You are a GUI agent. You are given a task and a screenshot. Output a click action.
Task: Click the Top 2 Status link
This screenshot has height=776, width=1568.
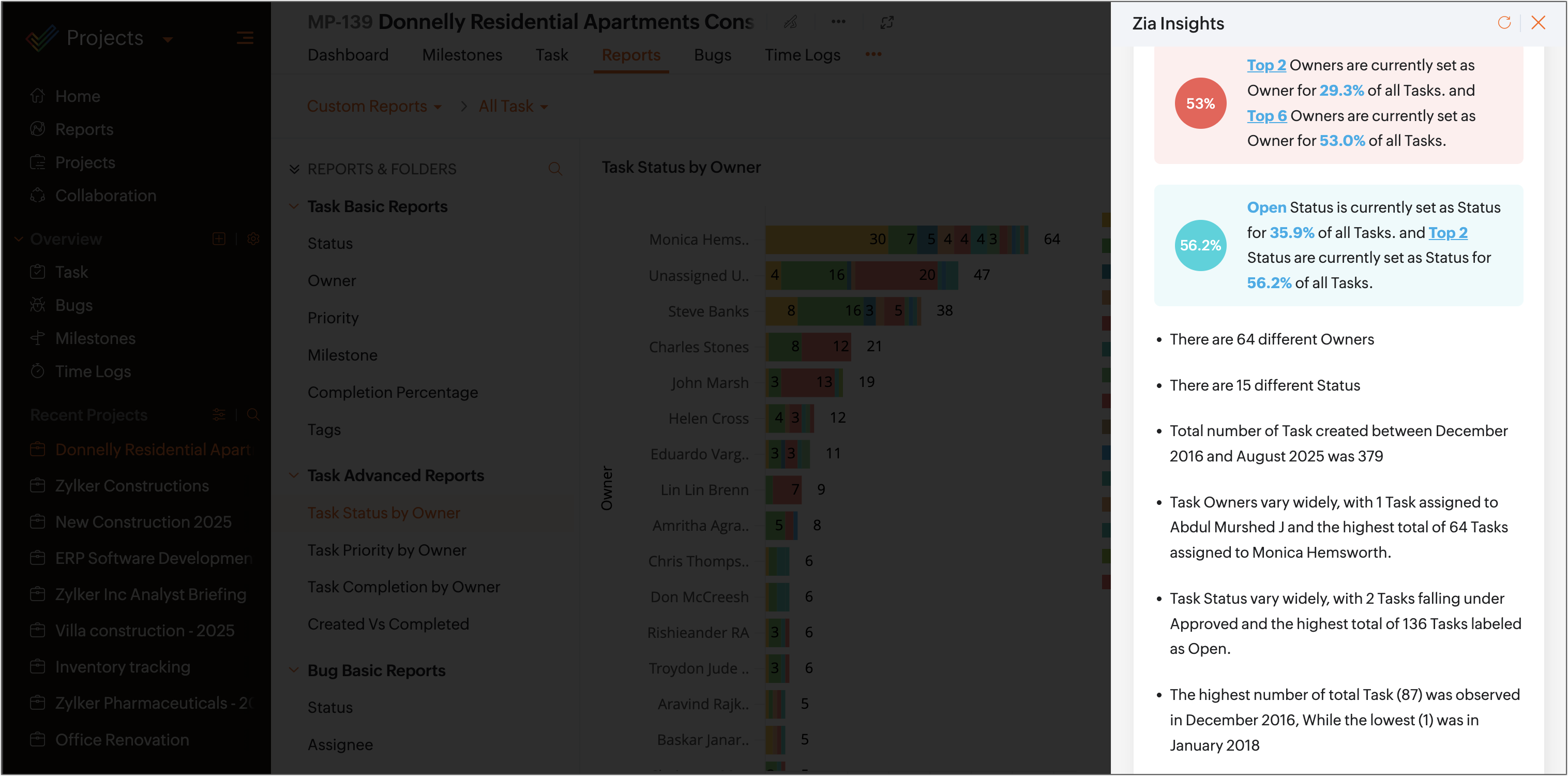(1448, 233)
